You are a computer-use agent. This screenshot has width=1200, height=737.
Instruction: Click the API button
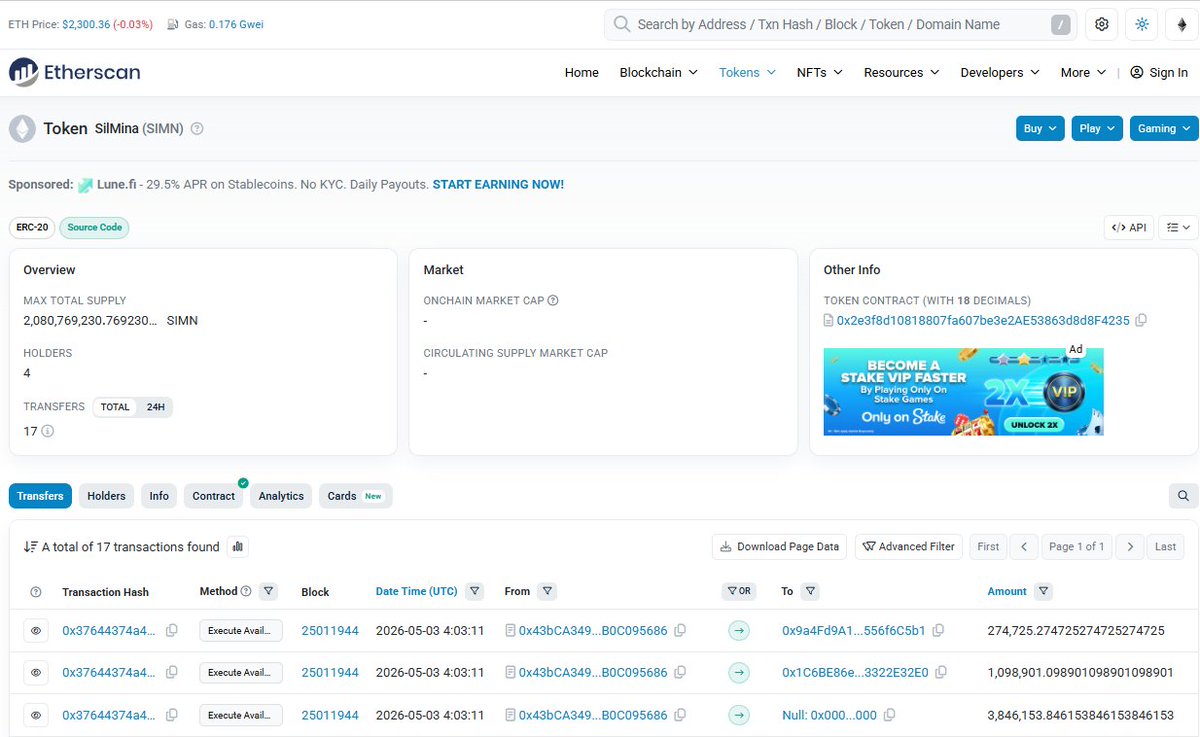pyautogui.click(x=1129, y=228)
